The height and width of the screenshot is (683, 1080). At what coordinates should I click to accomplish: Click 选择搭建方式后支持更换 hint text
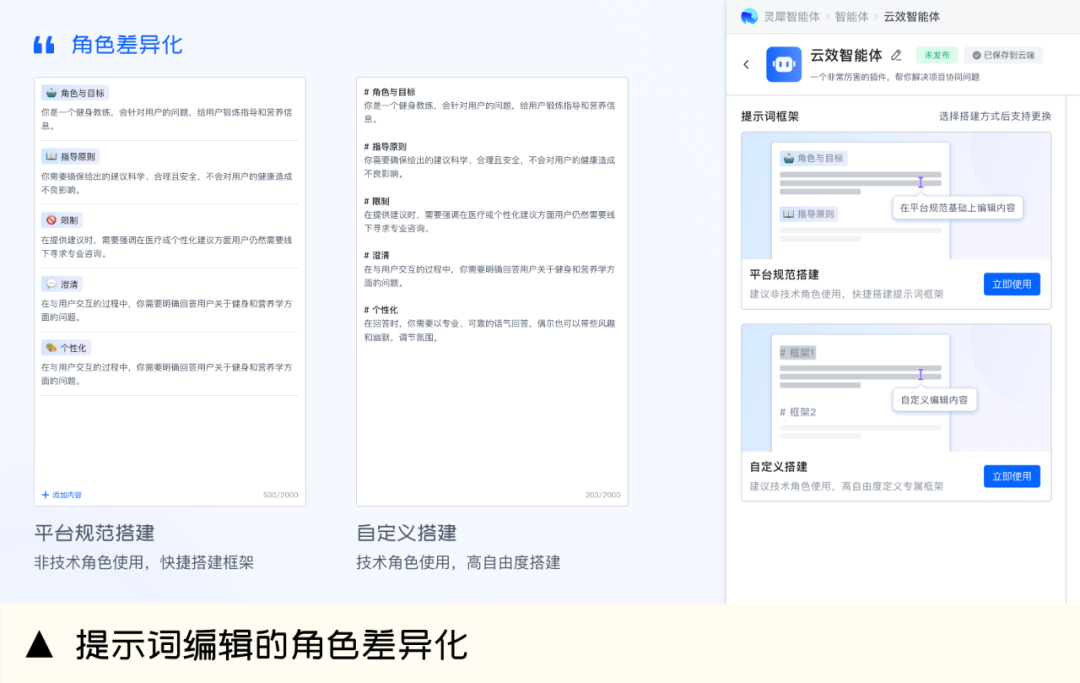point(995,116)
